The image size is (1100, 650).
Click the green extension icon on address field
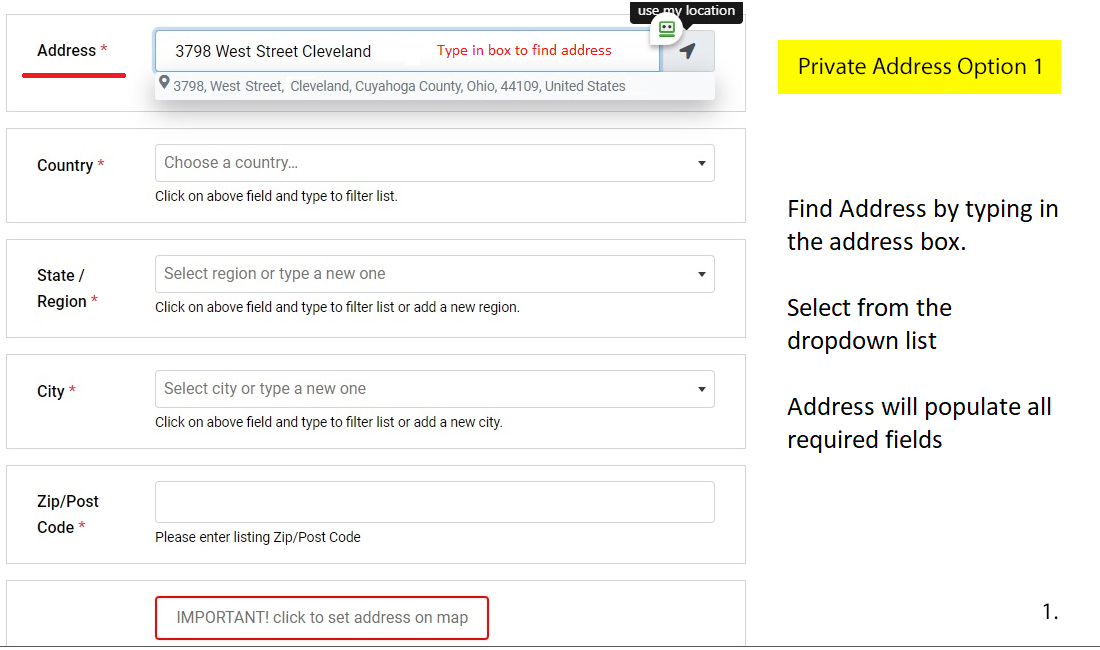667,30
